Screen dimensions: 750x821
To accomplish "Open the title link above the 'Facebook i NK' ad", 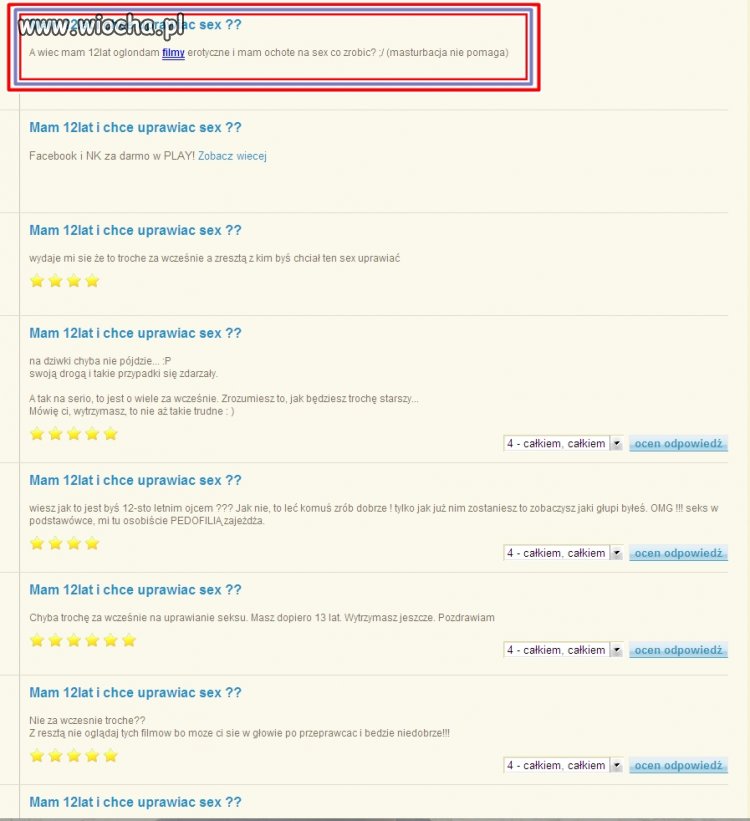I will 135,128.
